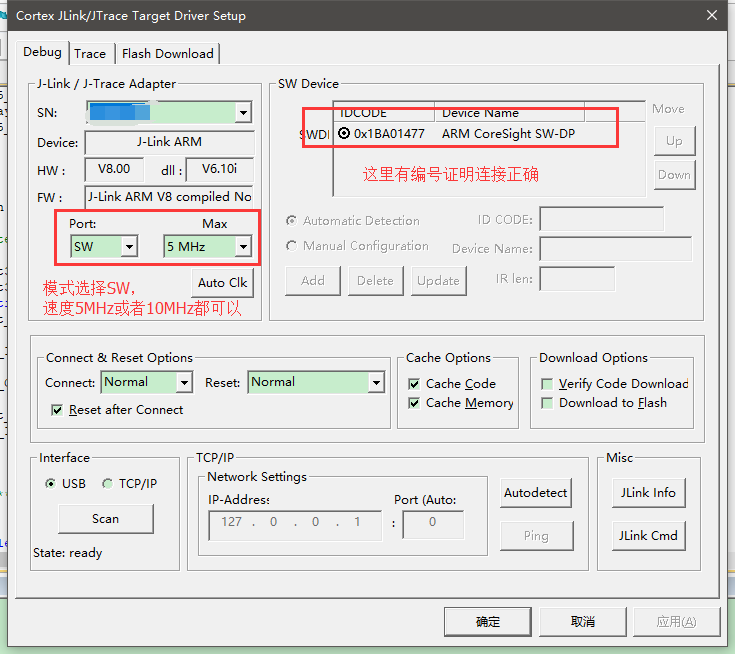The height and width of the screenshot is (654, 735).
Task: Uncheck the Cache Memory option
Action: click(415, 403)
